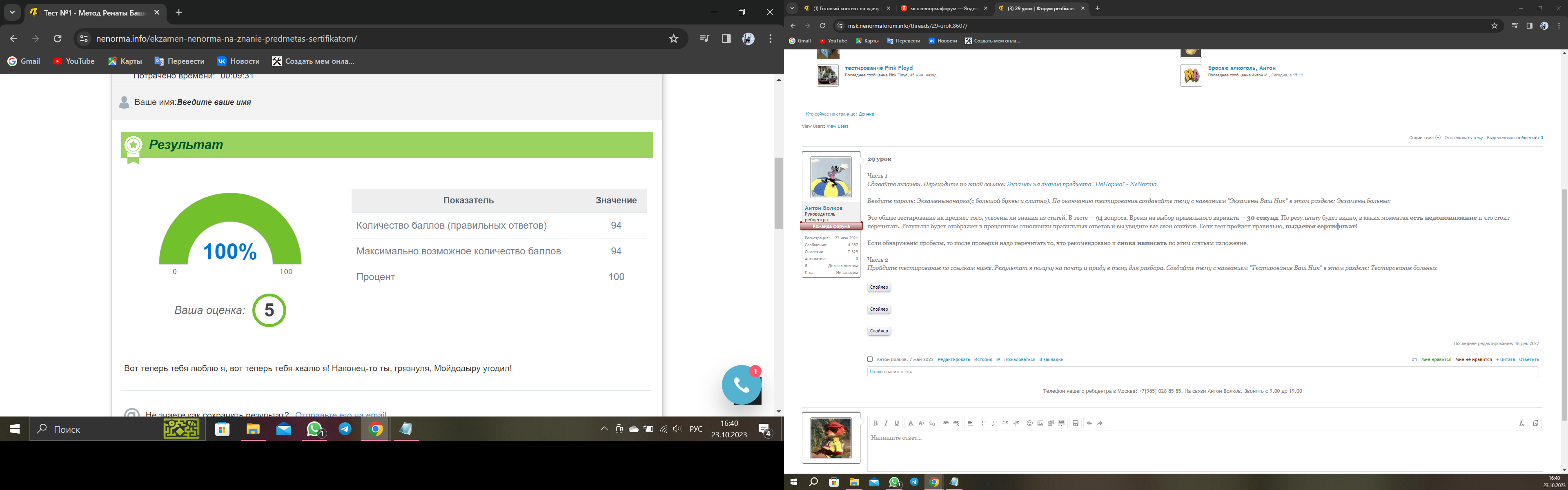Reload page in left Chrome window
Viewport: 1568px width, 490px height.
(57, 38)
